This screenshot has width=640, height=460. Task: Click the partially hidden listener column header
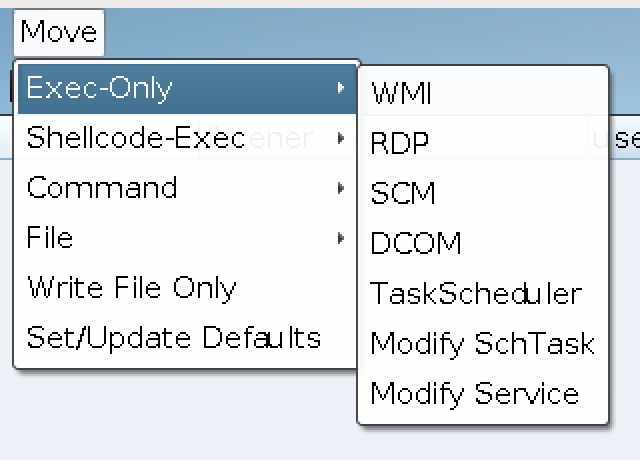282,138
